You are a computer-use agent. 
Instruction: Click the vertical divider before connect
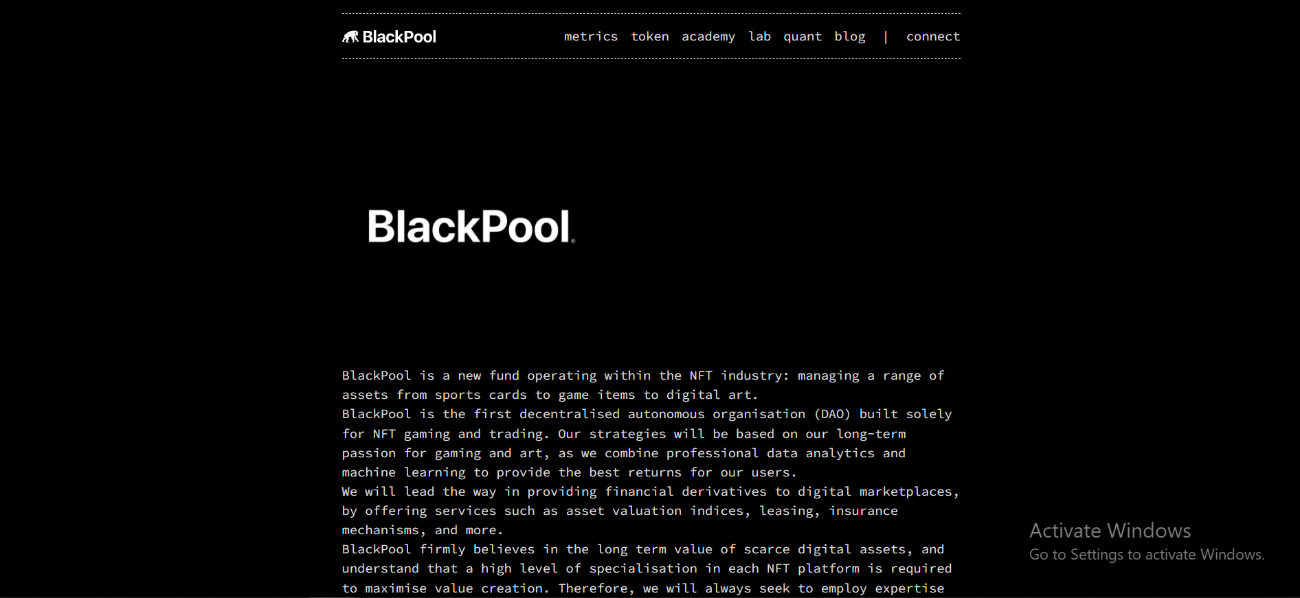885,36
